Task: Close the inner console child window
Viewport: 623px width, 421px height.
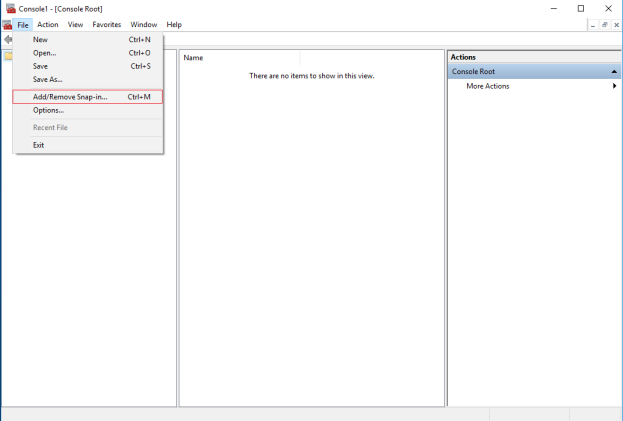Action: [x=616, y=24]
